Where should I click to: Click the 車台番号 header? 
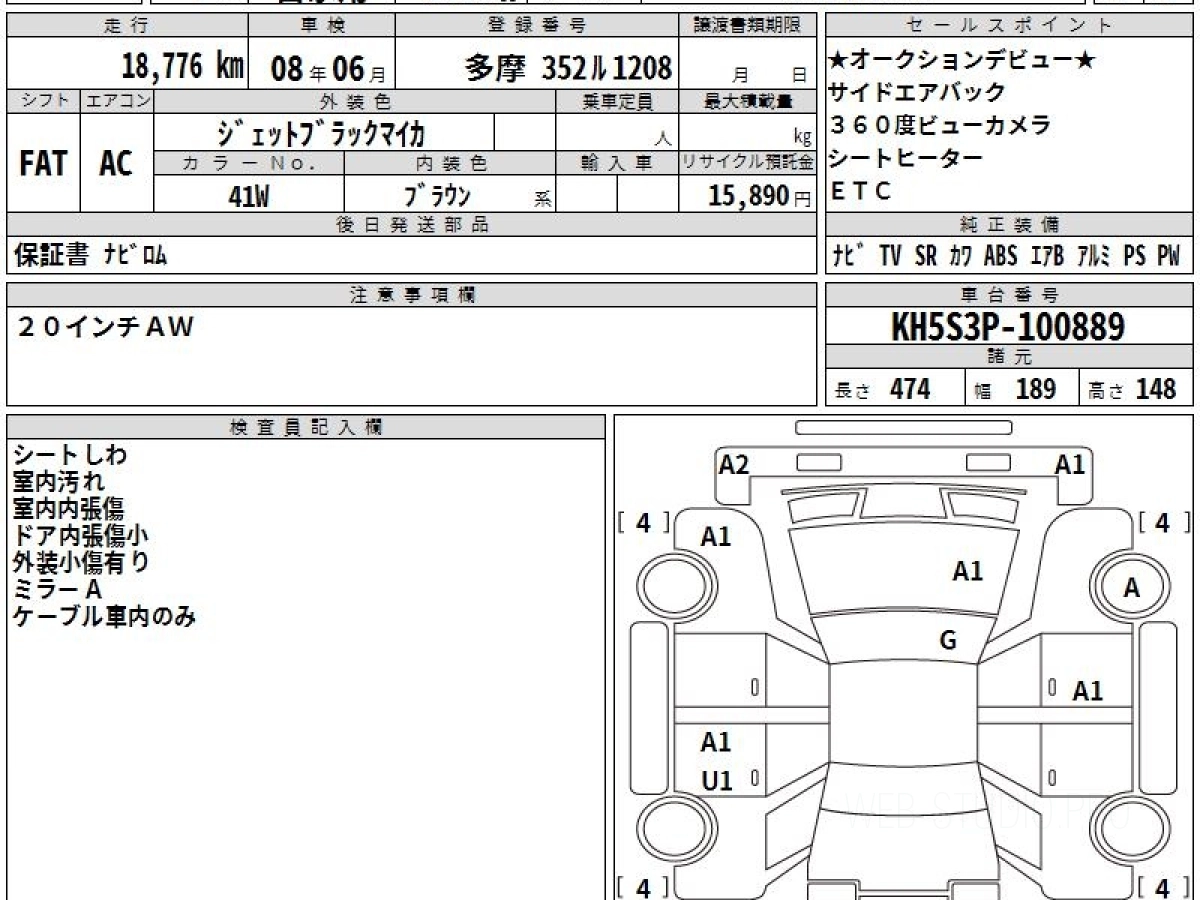pos(1010,294)
